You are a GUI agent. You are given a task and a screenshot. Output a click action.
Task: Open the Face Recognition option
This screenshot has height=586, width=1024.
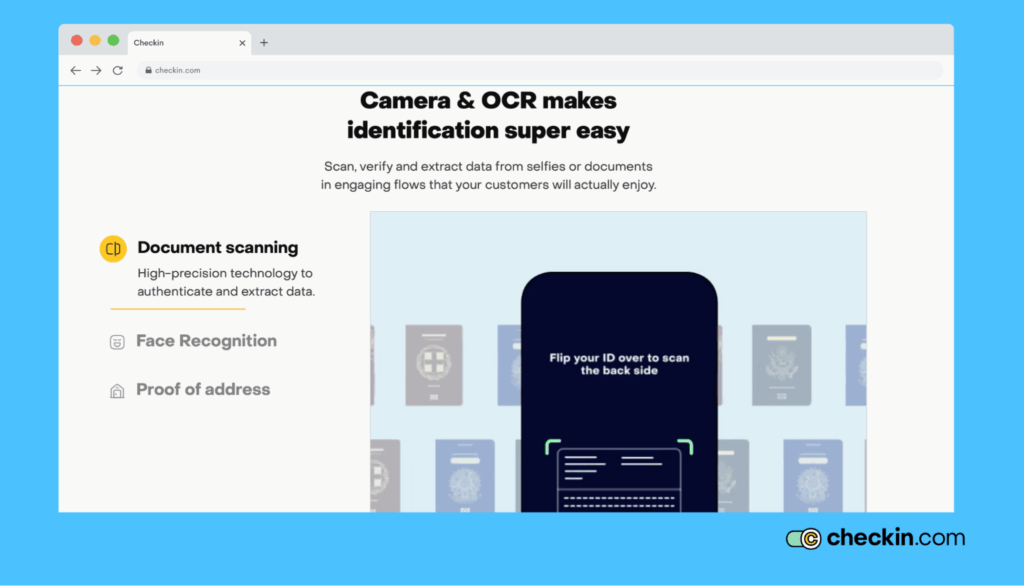[206, 341]
